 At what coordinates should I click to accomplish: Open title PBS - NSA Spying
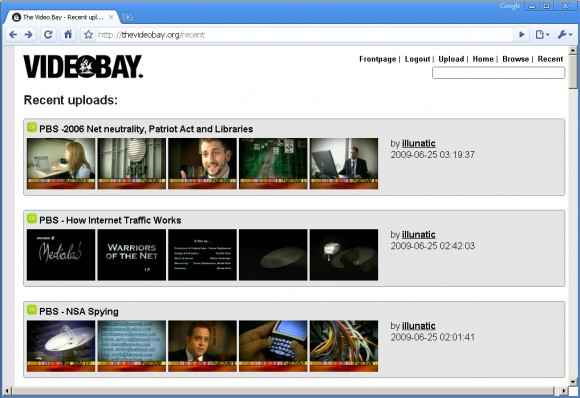(79, 311)
